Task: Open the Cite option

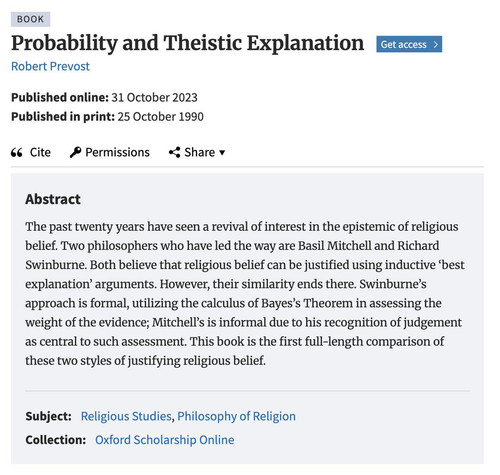Action: 40,152
